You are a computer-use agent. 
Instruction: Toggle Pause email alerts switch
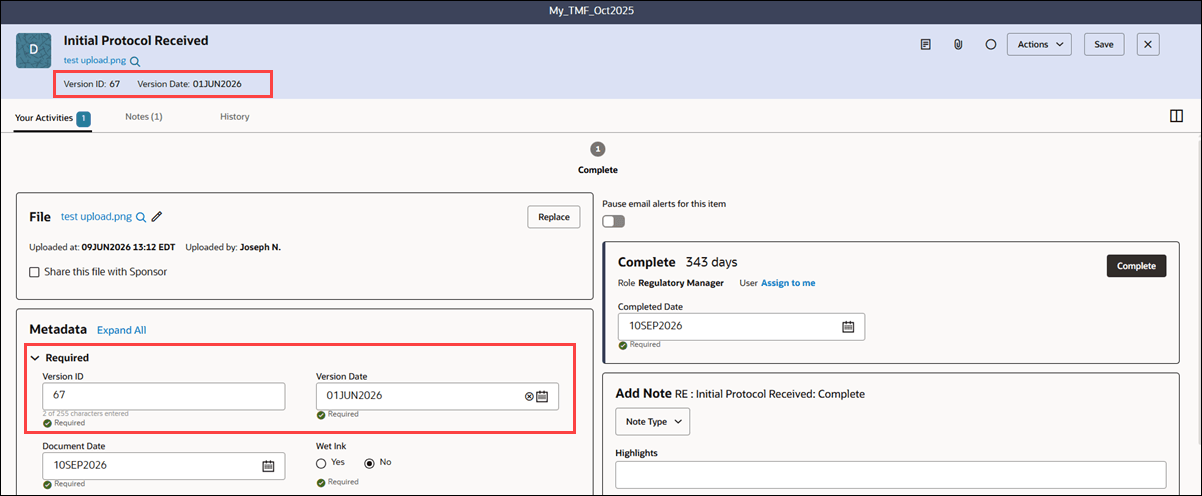pyautogui.click(x=613, y=221)
